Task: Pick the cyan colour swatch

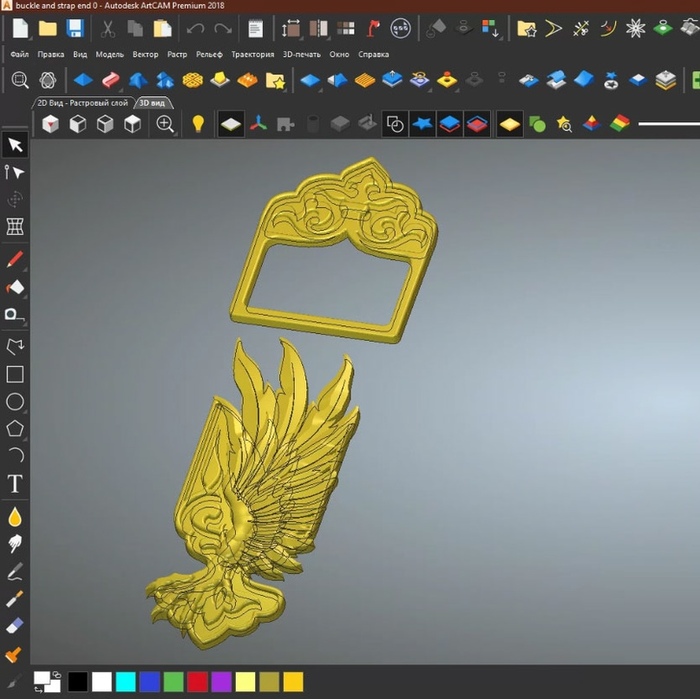Action: click(x=126, y=682)
